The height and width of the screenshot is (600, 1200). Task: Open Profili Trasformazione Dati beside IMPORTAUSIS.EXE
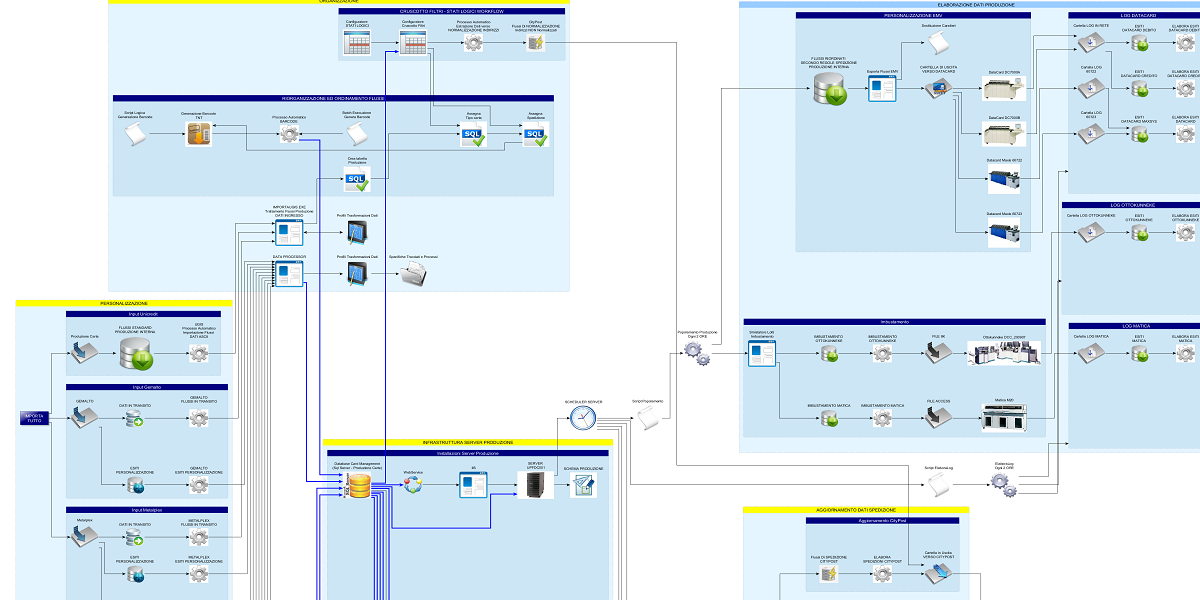[357, 232]
